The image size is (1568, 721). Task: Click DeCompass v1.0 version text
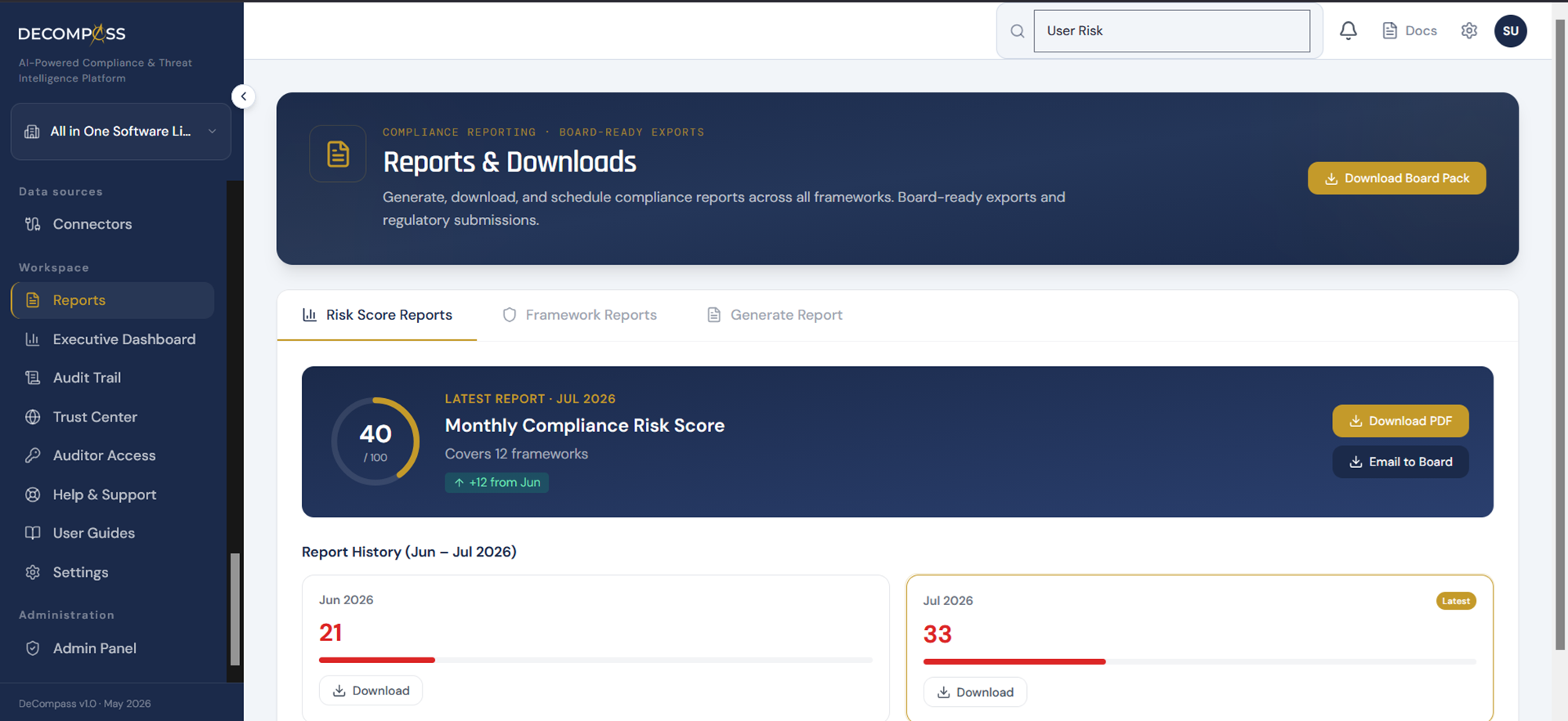[85, 704]
